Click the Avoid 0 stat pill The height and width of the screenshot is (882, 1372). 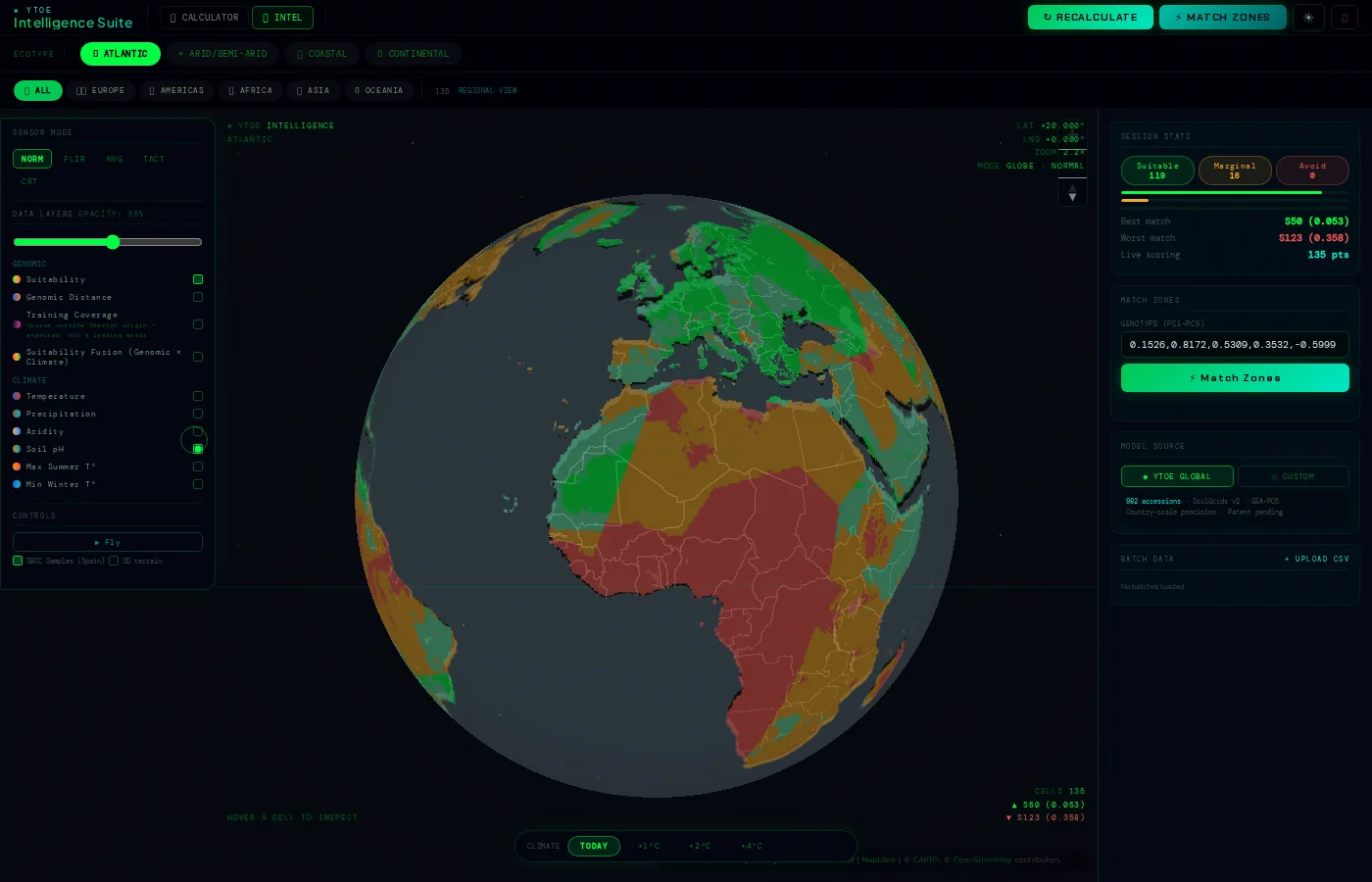click(x=1312, y=171)
